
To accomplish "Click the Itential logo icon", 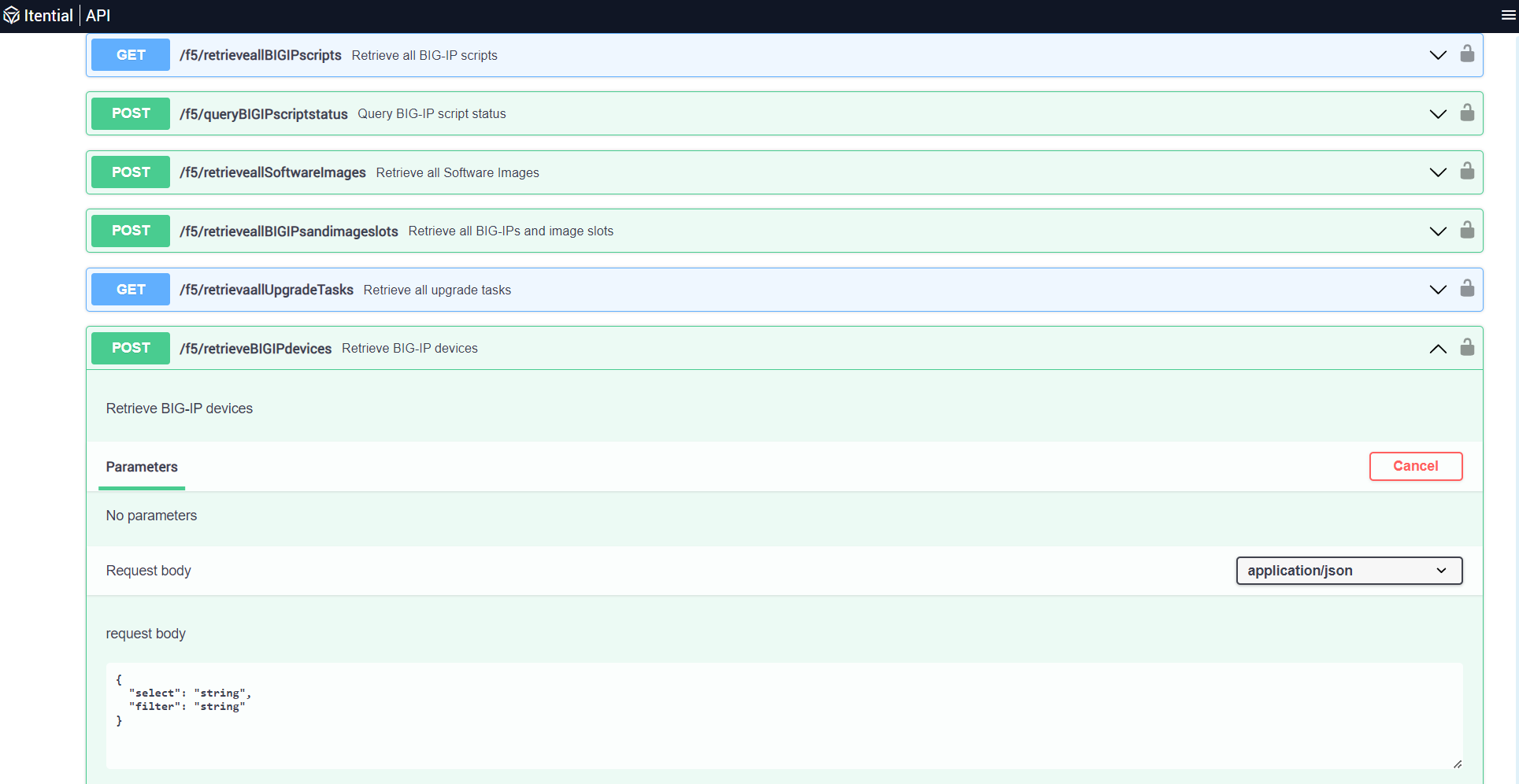I will 12,16.
